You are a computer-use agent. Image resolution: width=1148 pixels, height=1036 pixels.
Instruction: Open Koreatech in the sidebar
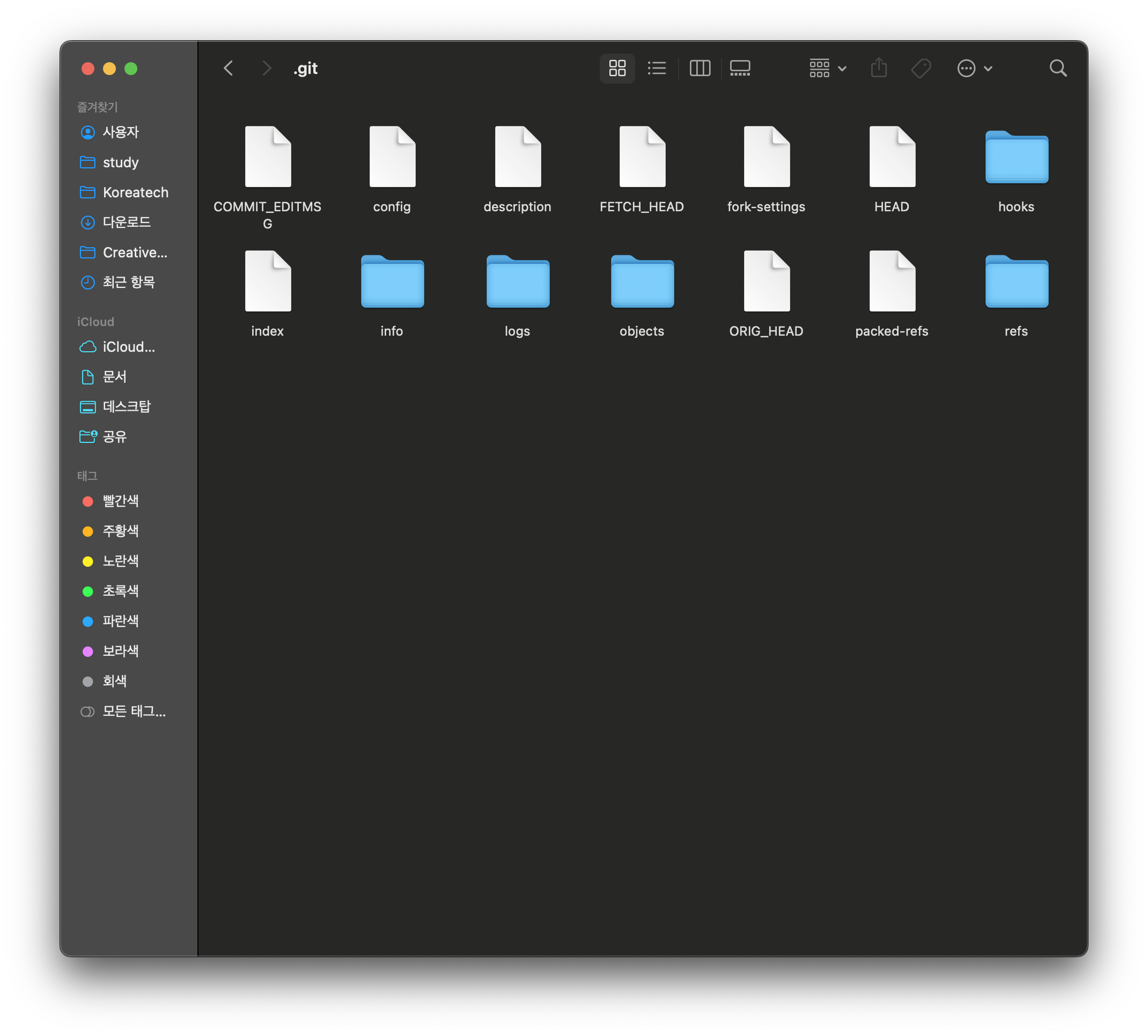(135, 193)
